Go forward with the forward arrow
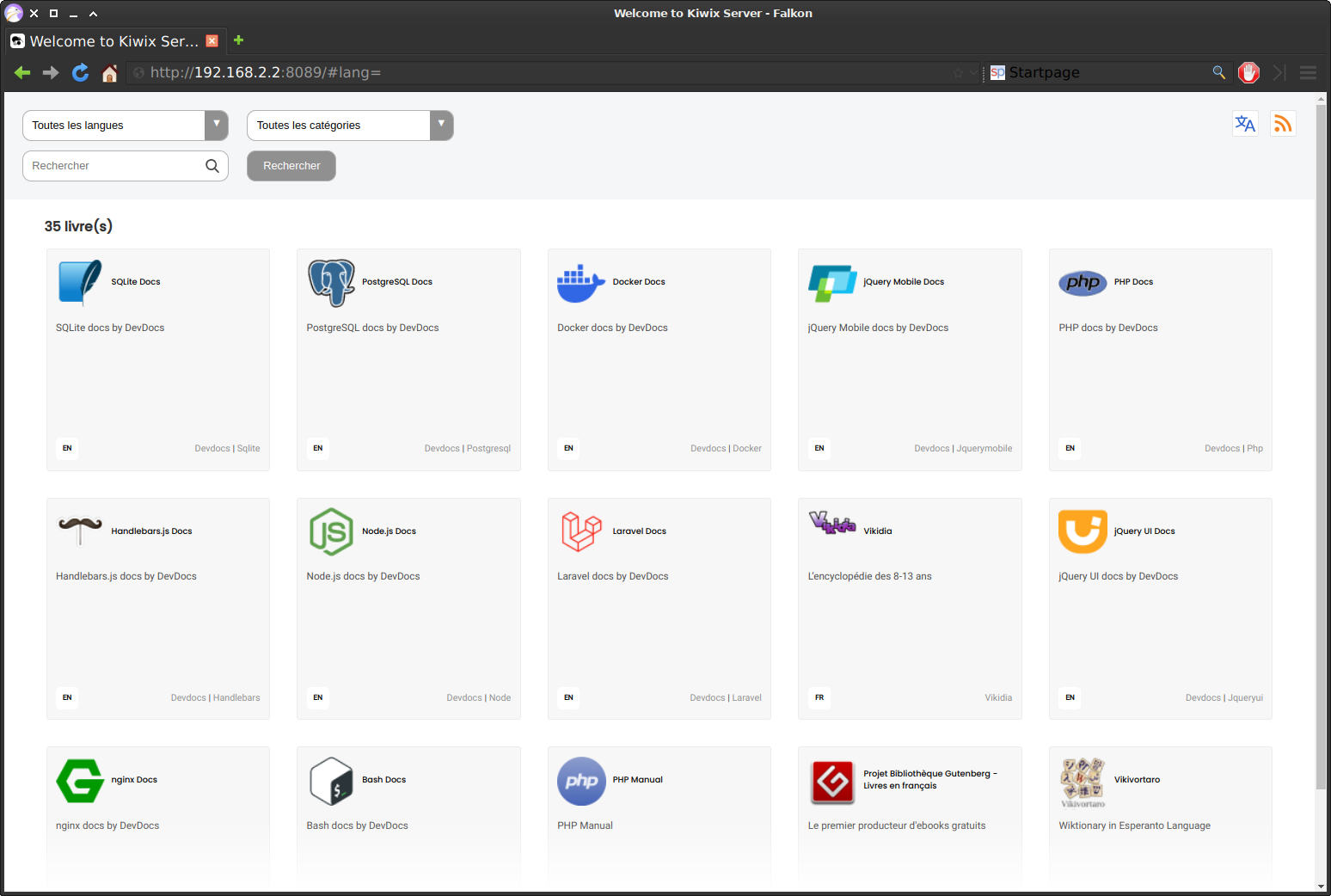Image resolution: width=1331 pixels, height=896 pixels. click(x=51, y=73)
